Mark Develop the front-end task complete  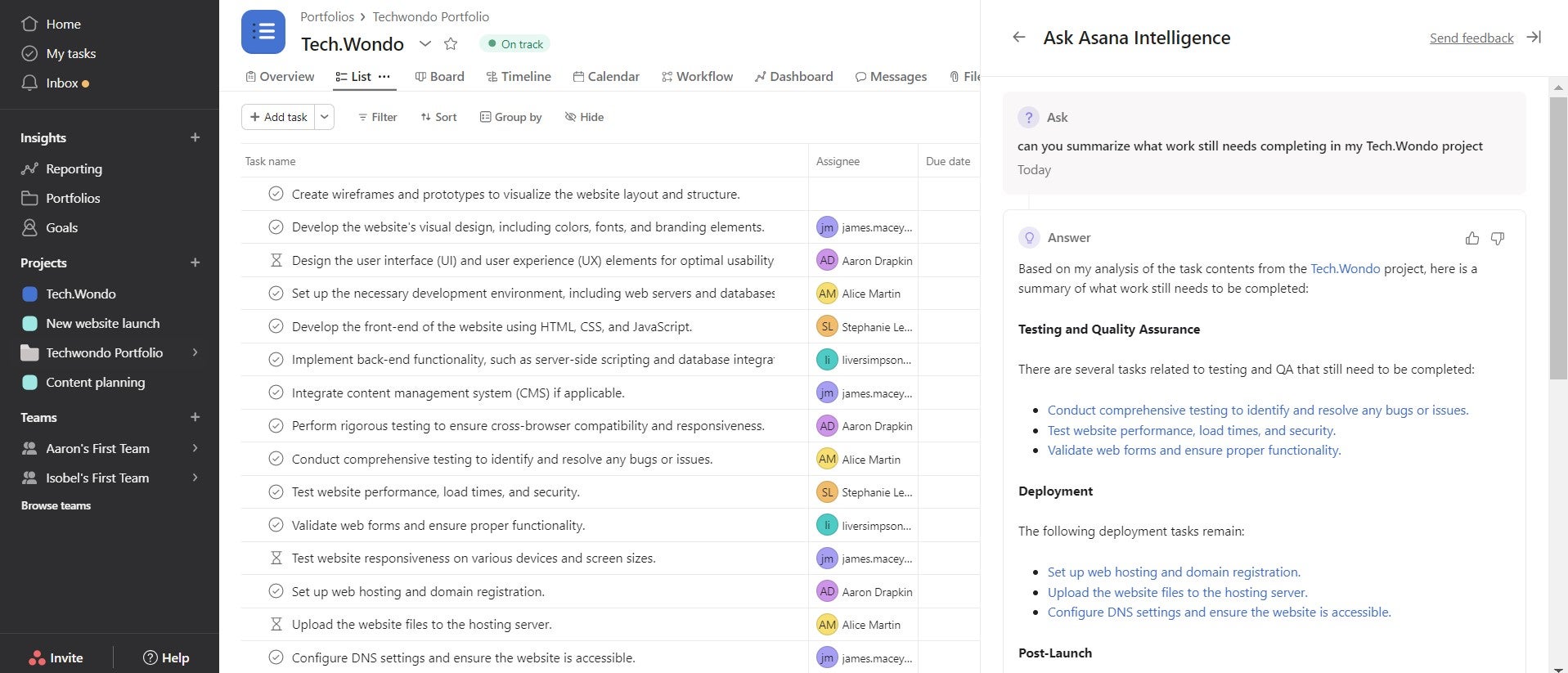pos(276,326)
